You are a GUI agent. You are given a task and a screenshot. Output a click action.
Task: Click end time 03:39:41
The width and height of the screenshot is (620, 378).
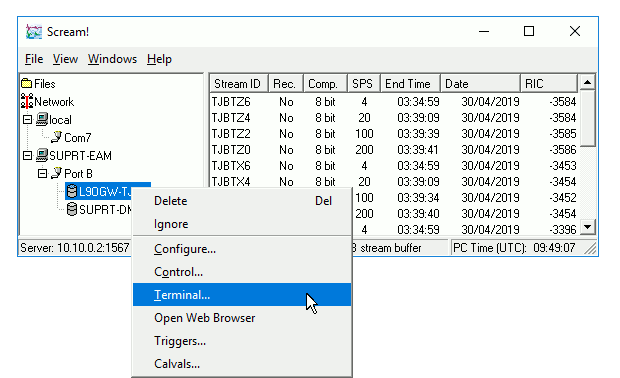pyautogui.click(x=418, y=149)
